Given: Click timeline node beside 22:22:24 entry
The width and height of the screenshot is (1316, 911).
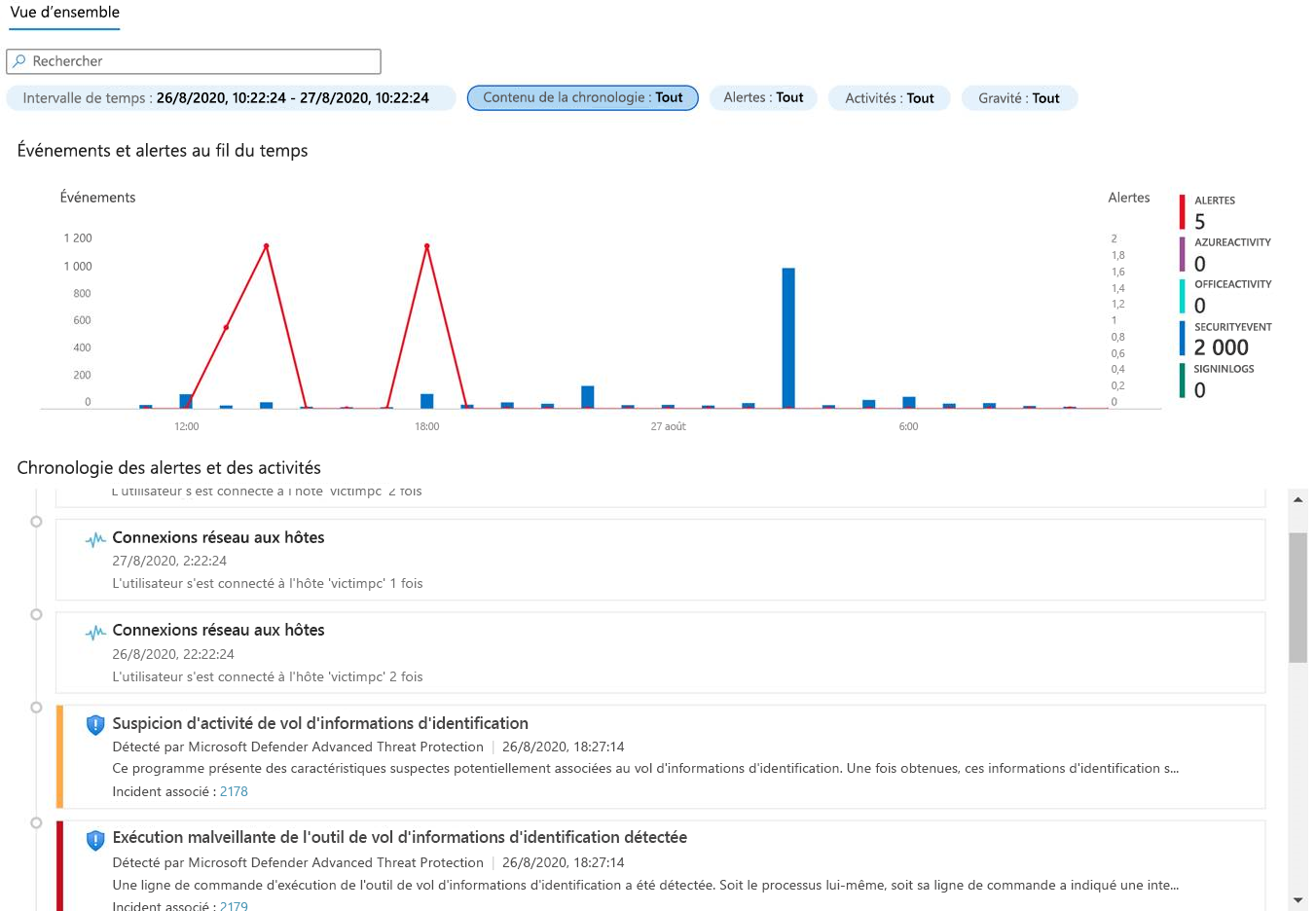Looking at the screenshot, I should click(x=36, y=615).
